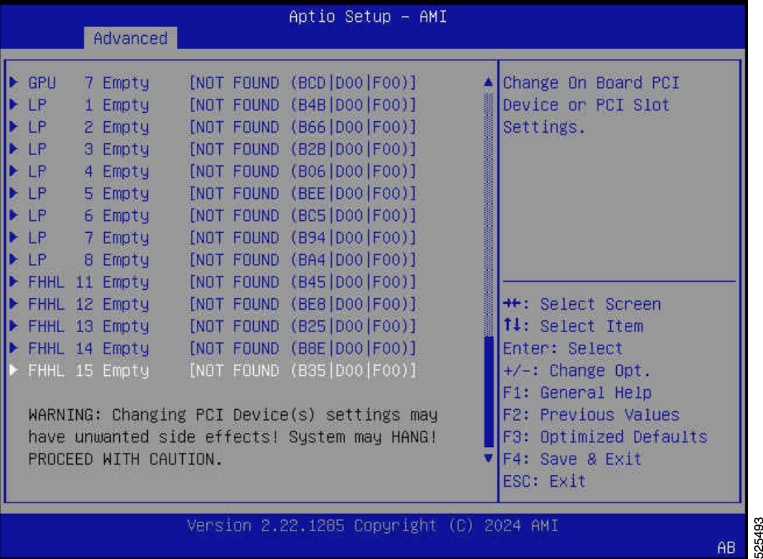Expand the LP 4 Empty submenu arrow
The image size is (763, 559).
tap(14, 171)
